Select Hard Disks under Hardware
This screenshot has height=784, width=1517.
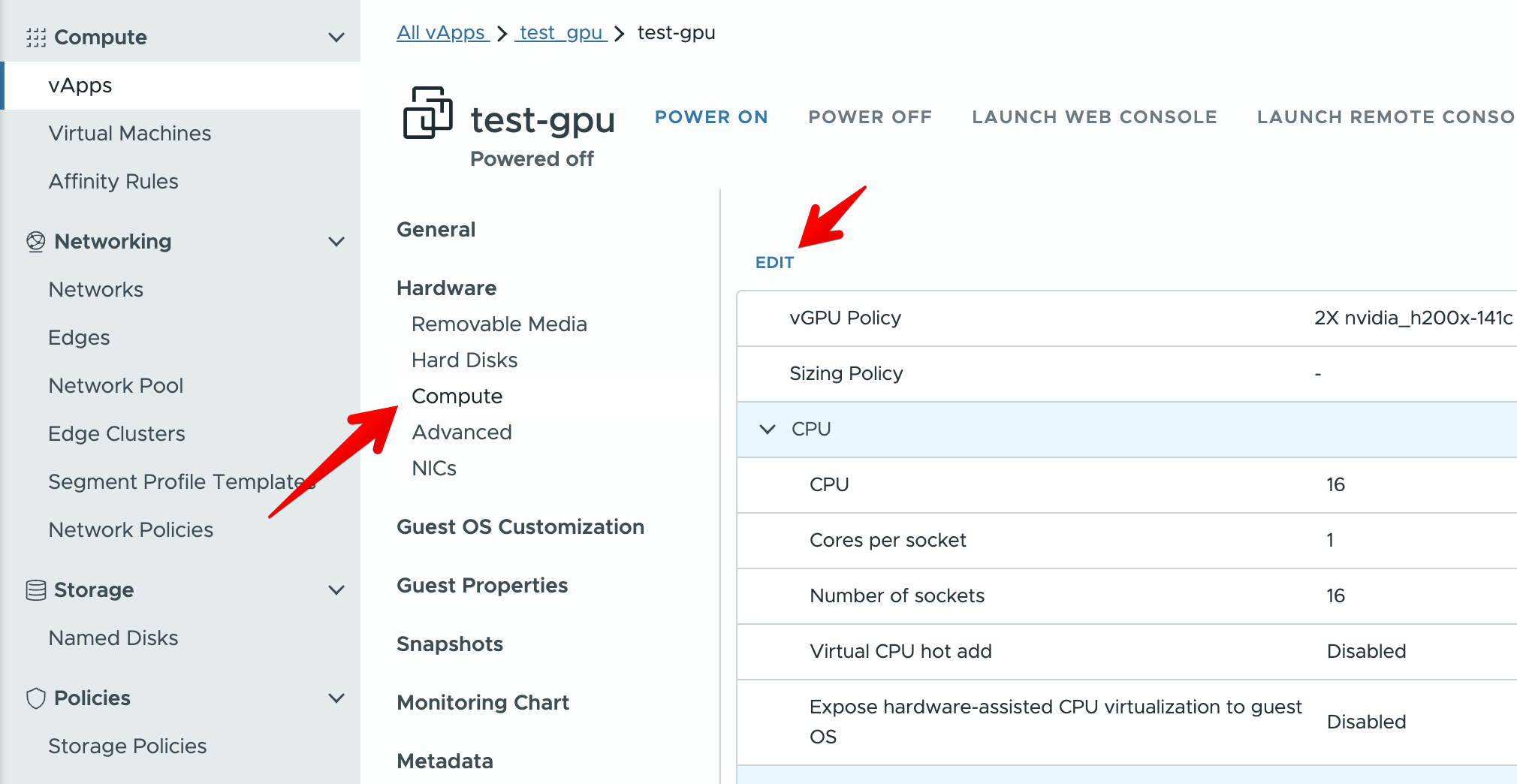[x=464, y=360]
